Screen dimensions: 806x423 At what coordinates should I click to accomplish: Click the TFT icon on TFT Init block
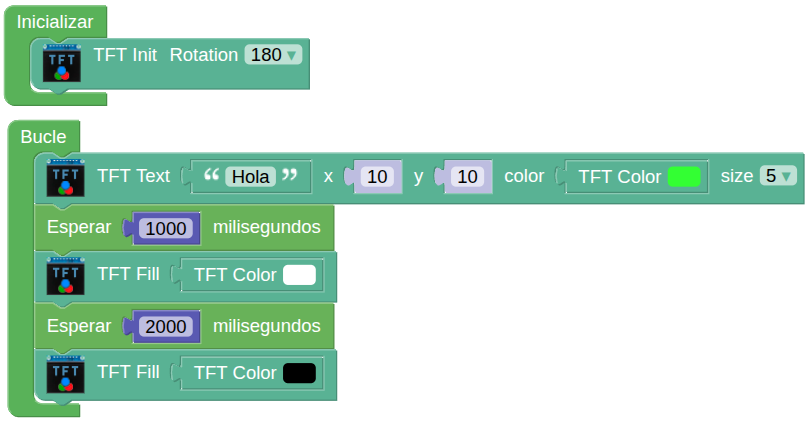pos(62,64)
